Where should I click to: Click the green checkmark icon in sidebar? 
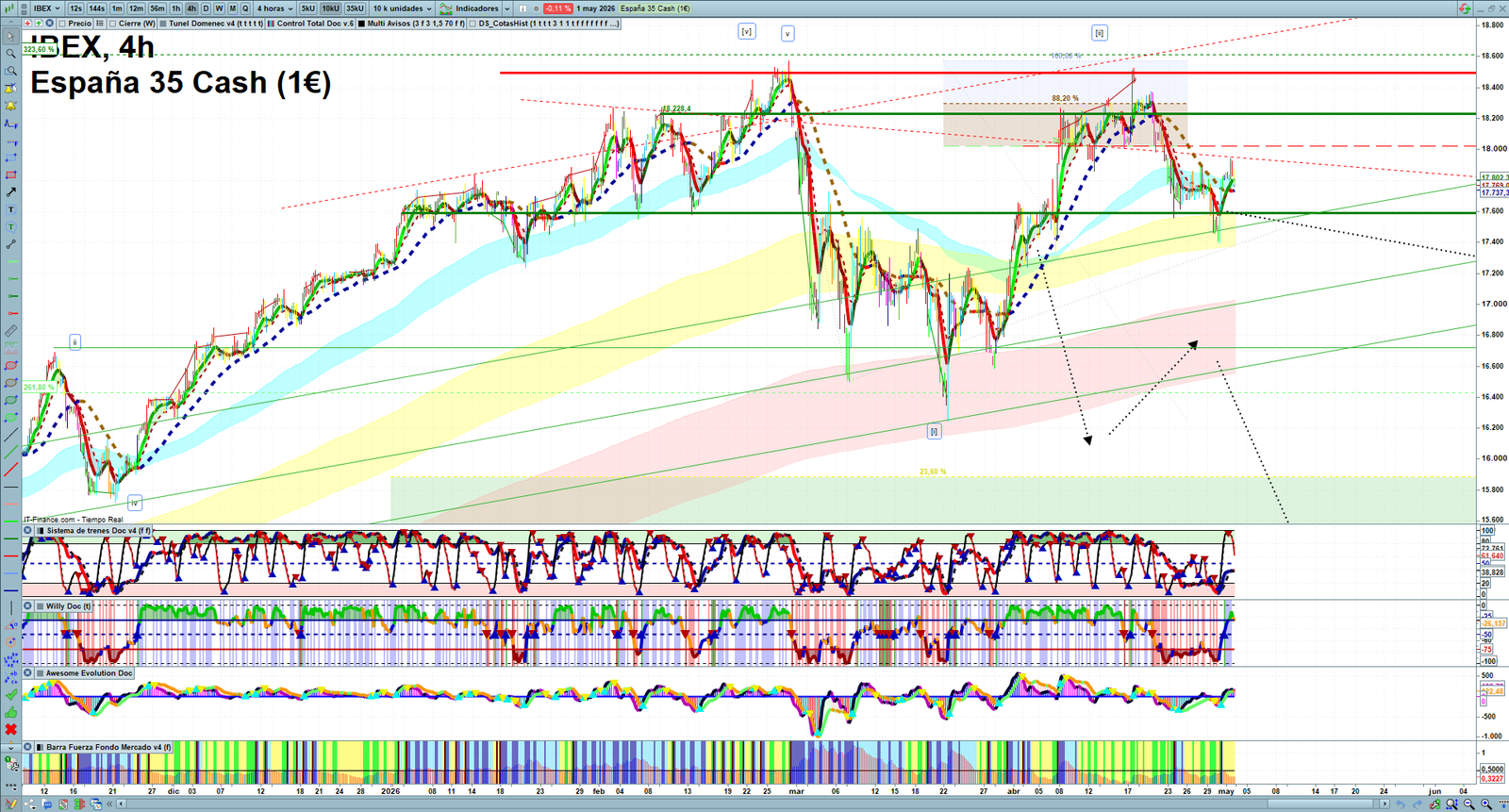coord(11,694)
